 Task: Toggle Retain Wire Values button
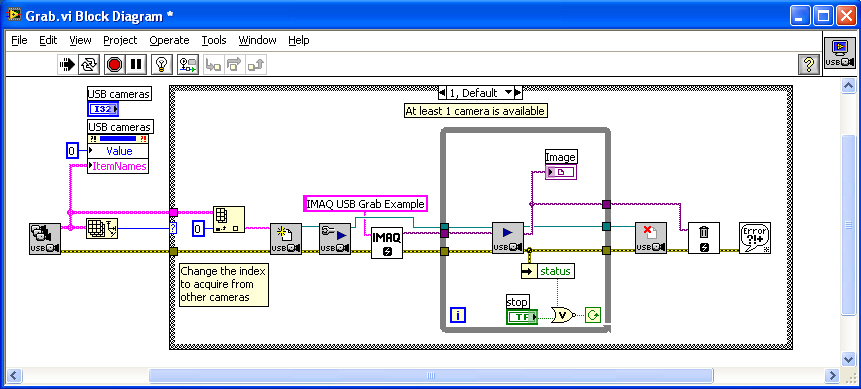pyautogui.click(x=189, y=64)
